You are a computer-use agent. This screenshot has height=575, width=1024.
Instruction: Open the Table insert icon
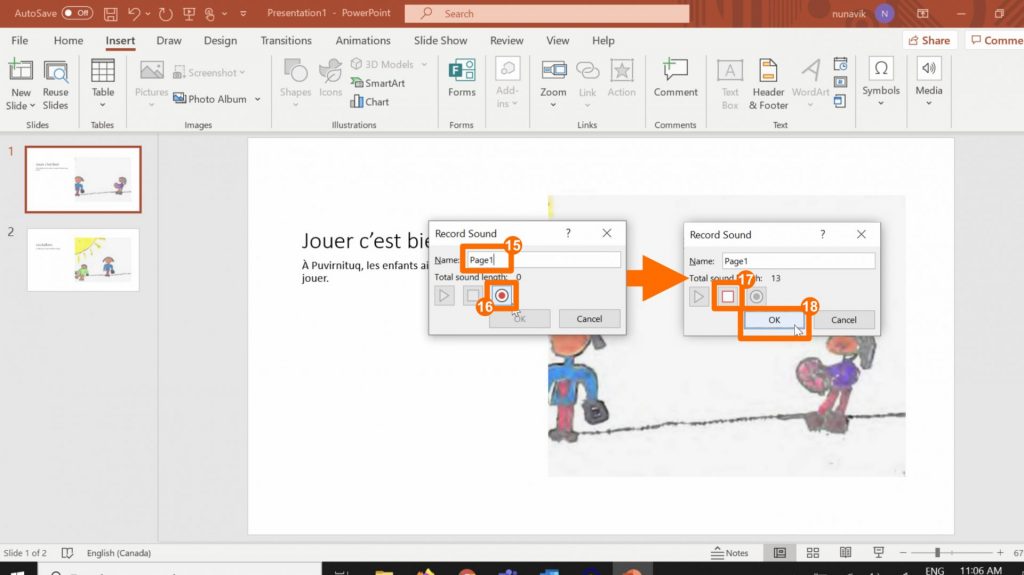[103, 73]
